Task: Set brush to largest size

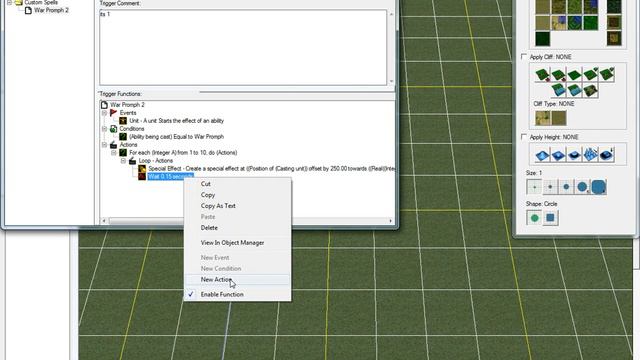Action: 598,187
